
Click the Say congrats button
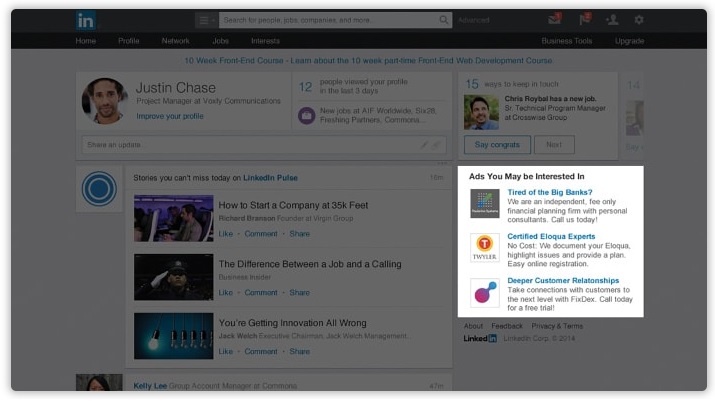(497, 145)
